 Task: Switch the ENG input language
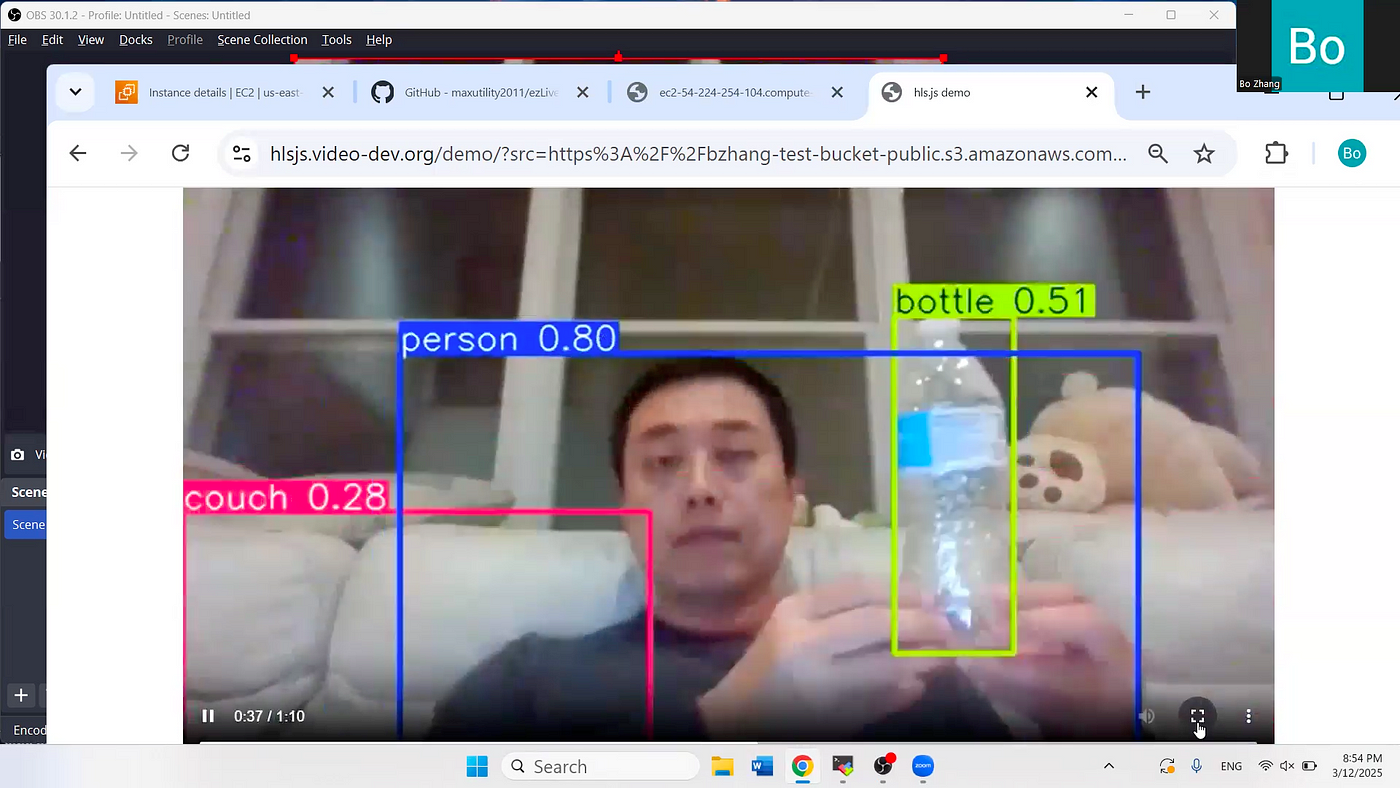pos(1231,767)
